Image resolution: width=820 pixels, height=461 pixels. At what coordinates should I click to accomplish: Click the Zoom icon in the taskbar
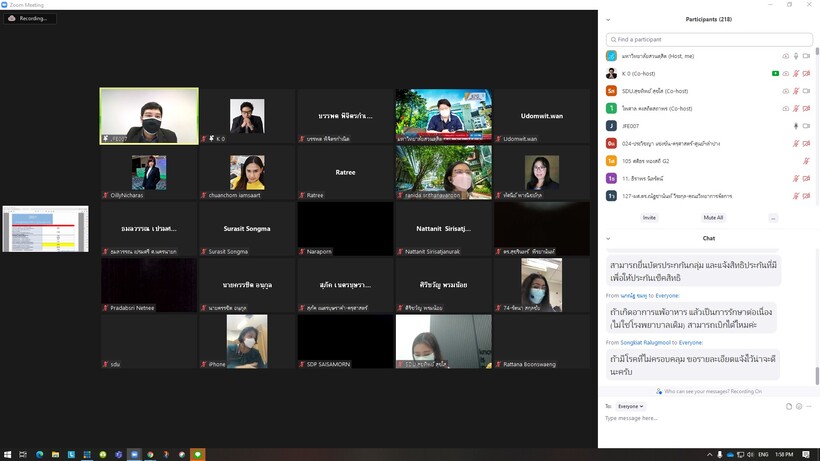click(x=134, y=455)
